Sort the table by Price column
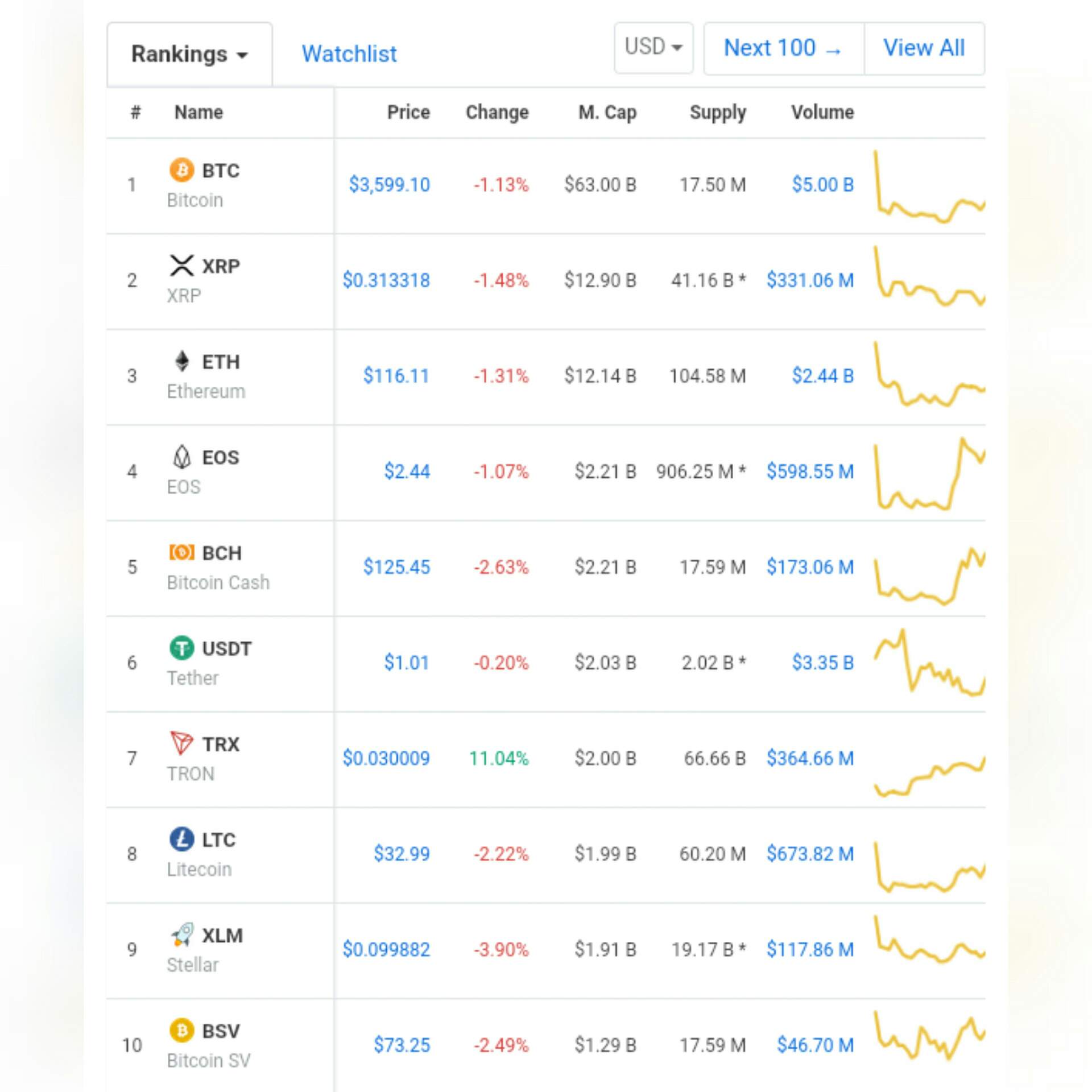 click(x=408, y=113)
